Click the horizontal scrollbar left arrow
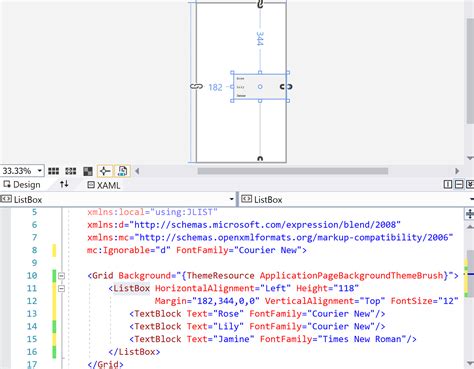Screen dimensions: 474x369 click(x=137, y=171)
